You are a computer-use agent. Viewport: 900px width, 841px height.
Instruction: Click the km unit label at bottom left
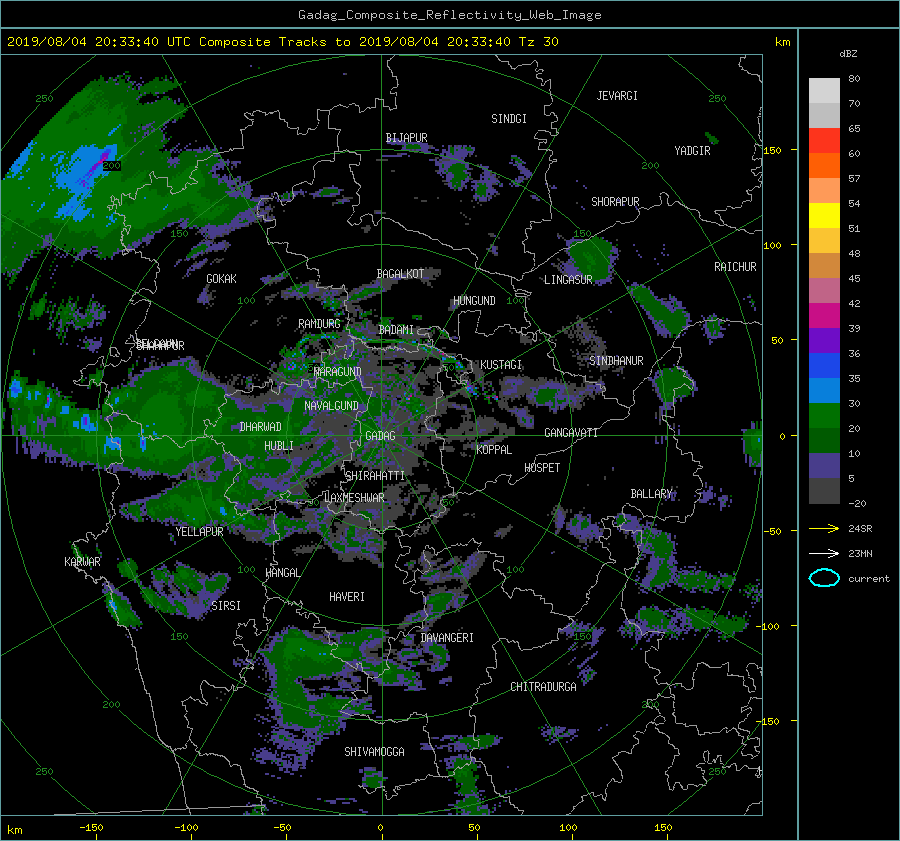click(14, 830)
